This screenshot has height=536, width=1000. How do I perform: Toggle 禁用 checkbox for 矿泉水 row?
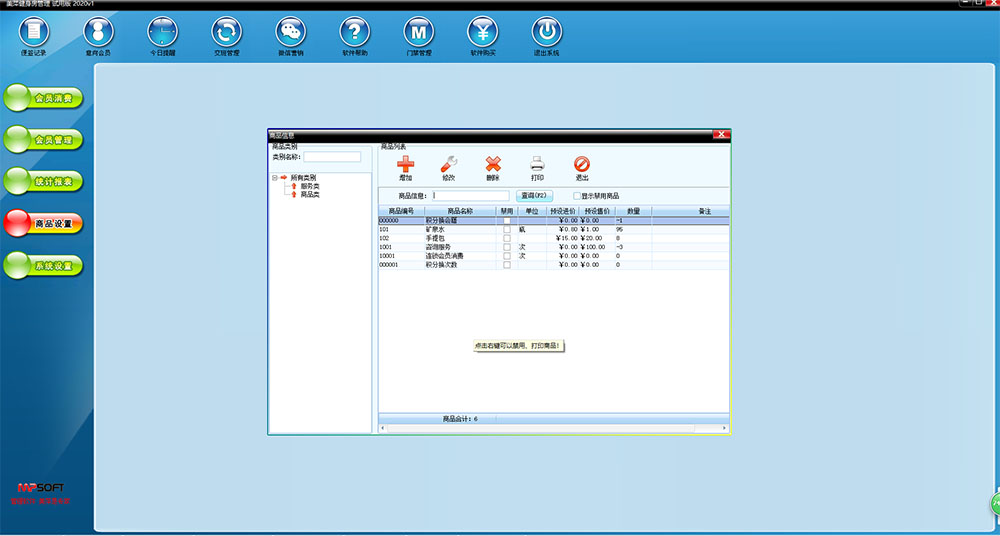[507, 230]
